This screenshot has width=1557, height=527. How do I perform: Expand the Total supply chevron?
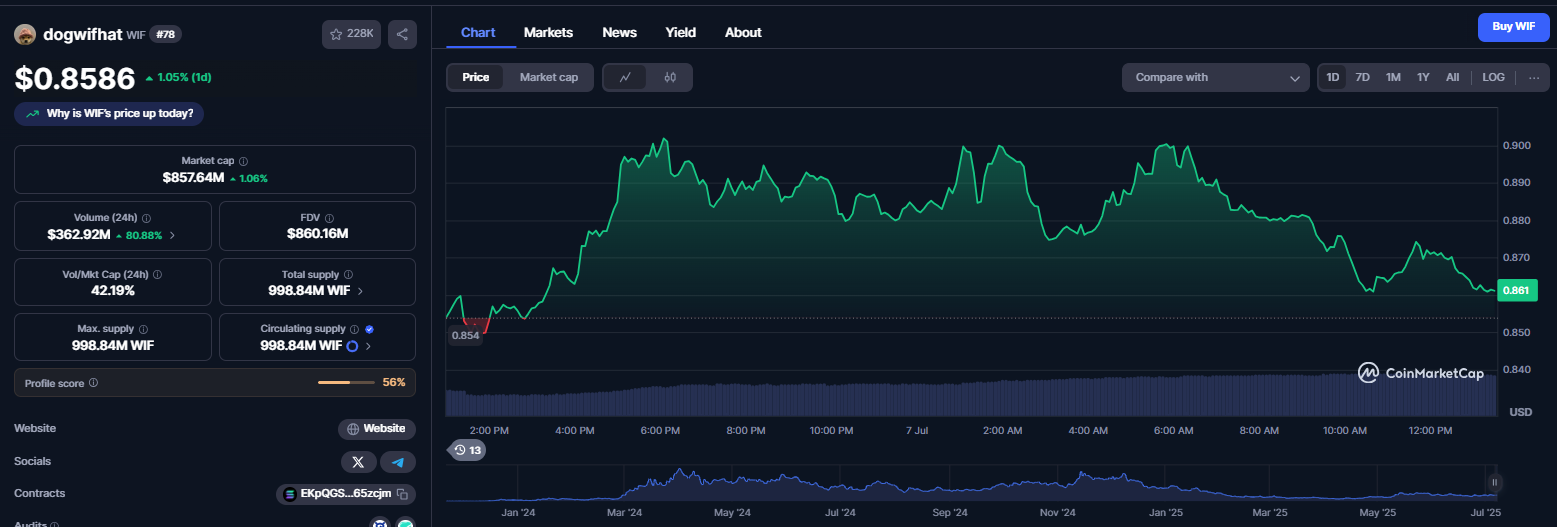coord(360,291)
